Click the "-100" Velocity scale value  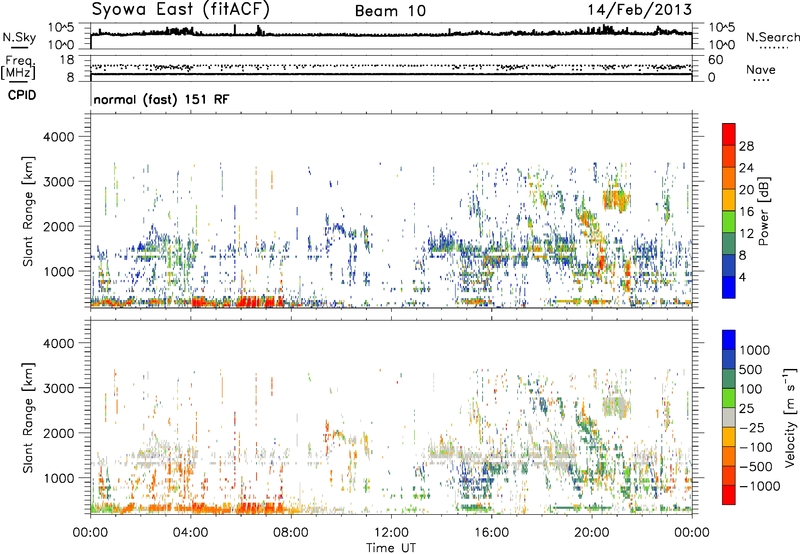coord(756,447)
